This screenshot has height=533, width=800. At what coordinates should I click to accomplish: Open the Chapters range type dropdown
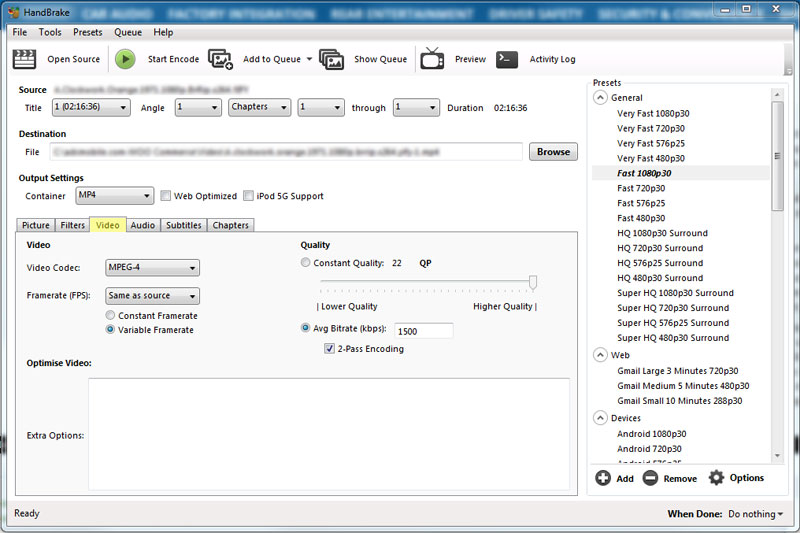pos(260,108)
